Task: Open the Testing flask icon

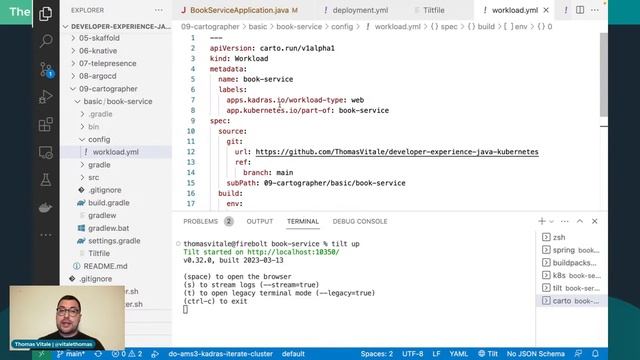Action: [x=46, y=180]
